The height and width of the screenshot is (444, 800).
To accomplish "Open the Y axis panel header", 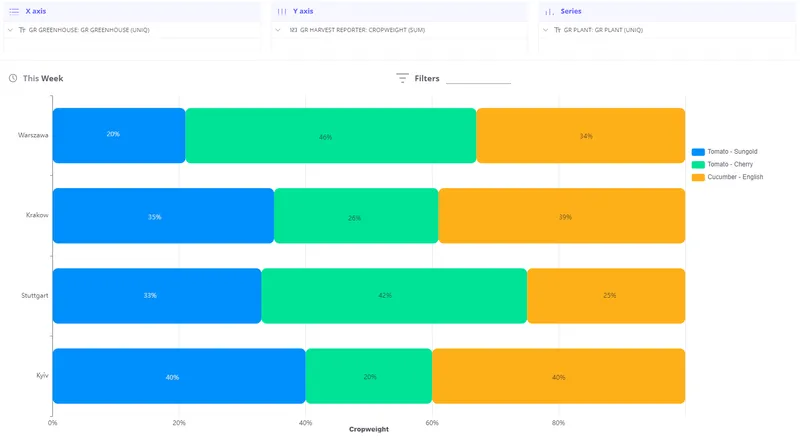I will (399, 11).
